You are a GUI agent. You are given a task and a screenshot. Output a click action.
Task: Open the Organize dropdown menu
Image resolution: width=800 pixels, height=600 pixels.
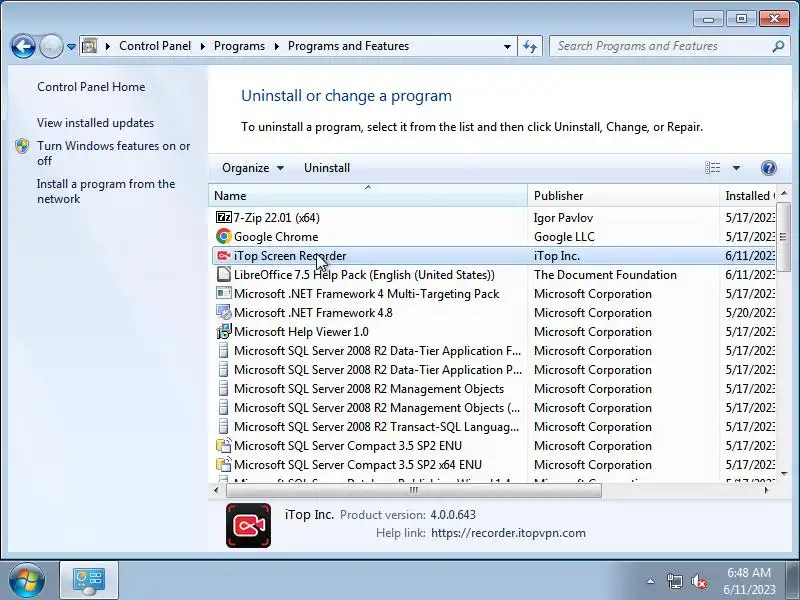tap(253, 168)
